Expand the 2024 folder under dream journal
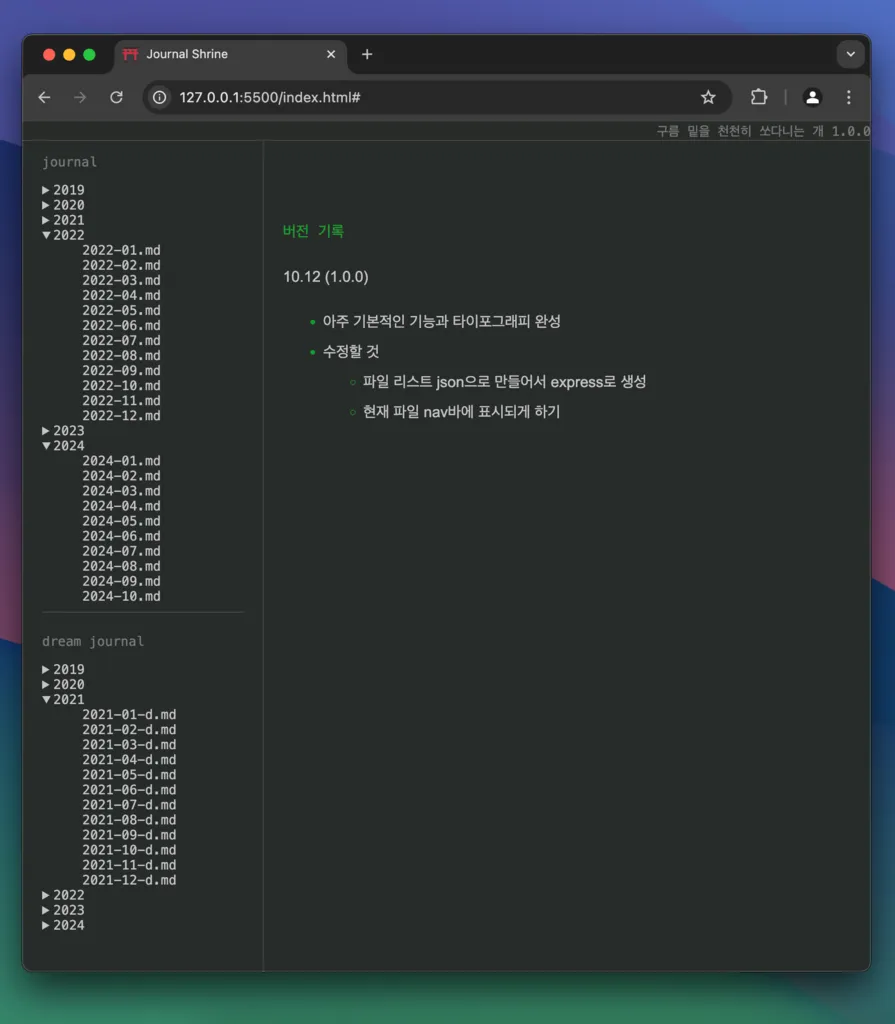The width and height of the screenshot is (895, 1024). tap(63, 926)
